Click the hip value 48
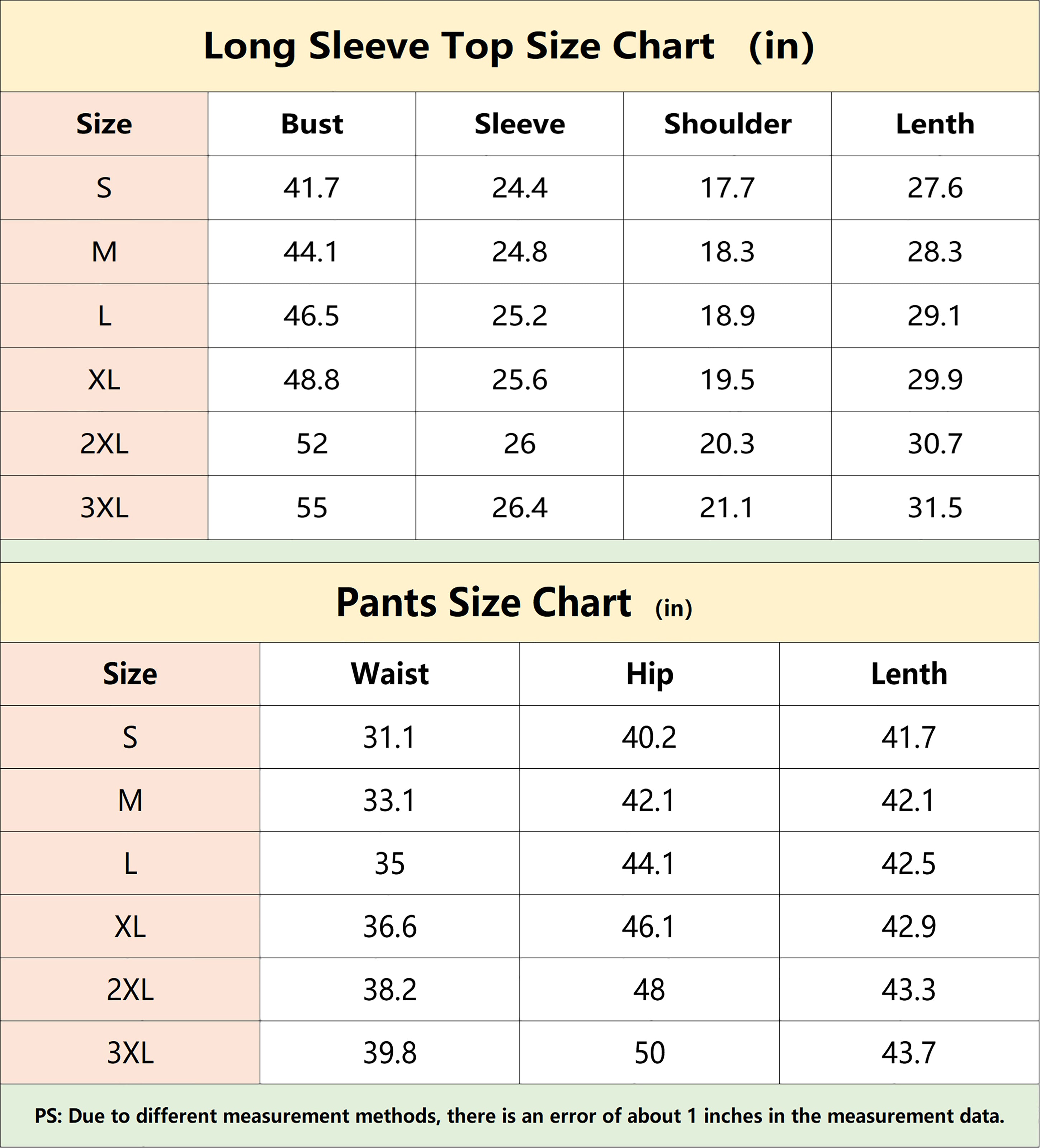This screenshot has width=1040, height=1148. click(649, 990)
